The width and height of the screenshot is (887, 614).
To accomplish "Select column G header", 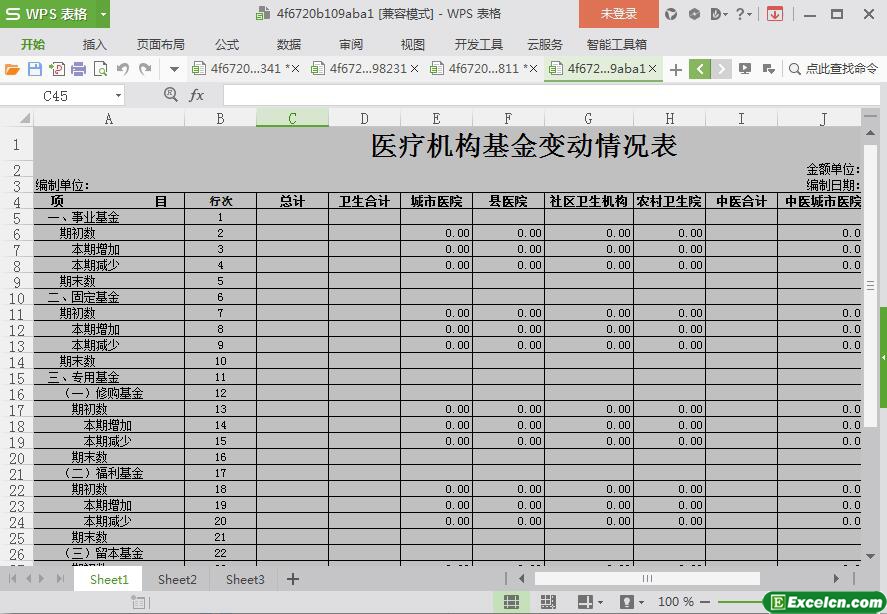I will (x=589, y=118).
